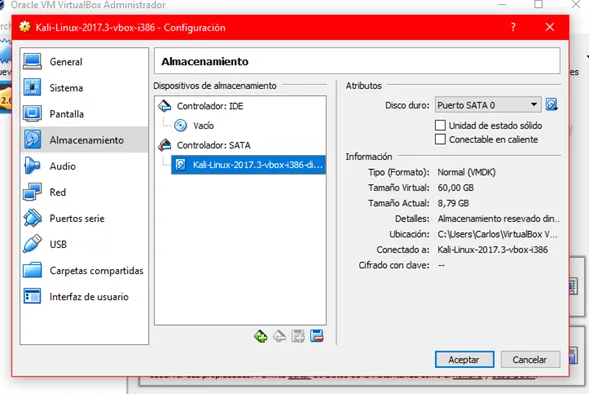
Task: Select the Kali-Linux-2017.3 disk entry
Action: pos(248,165)
